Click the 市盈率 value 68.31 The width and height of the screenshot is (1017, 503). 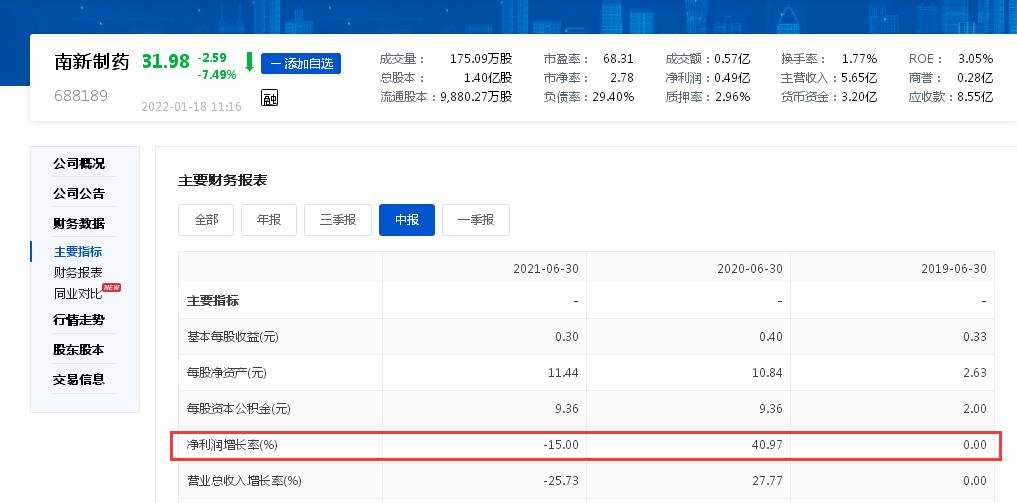coord(618,59)
